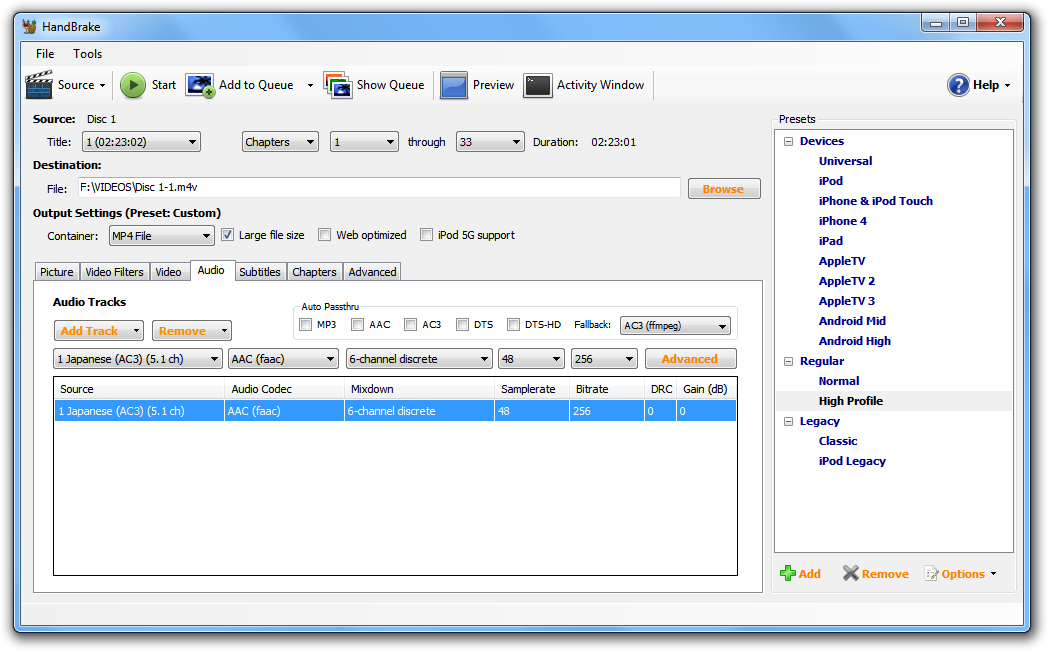Image resolution: width=1049 pixels, height=652 pixels.
Task: Open the end chapter dropdown showing 33
Action: click(x=490, y=142)
